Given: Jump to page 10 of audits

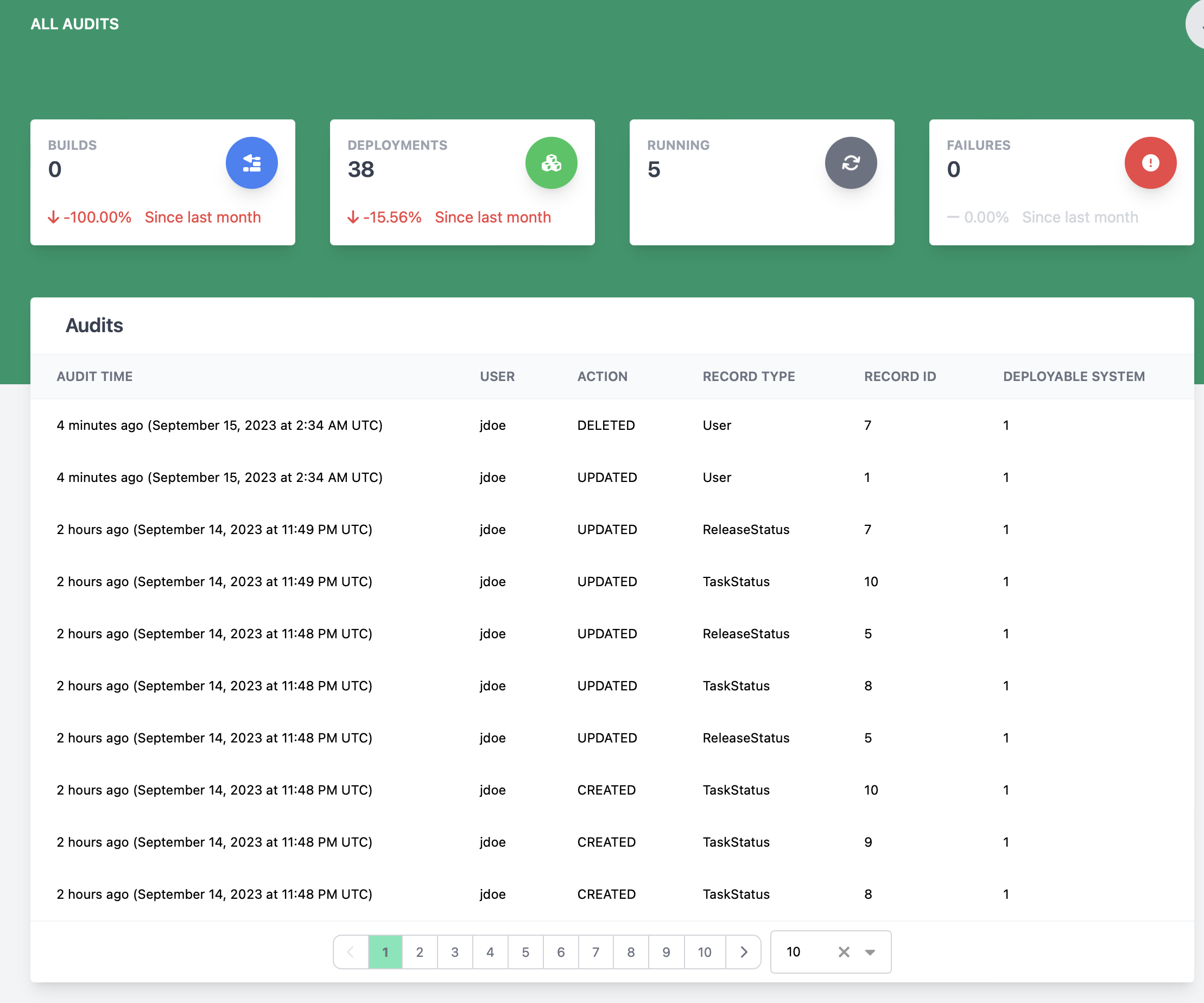Looking at the screenshot, I should [x=705, y=952].
